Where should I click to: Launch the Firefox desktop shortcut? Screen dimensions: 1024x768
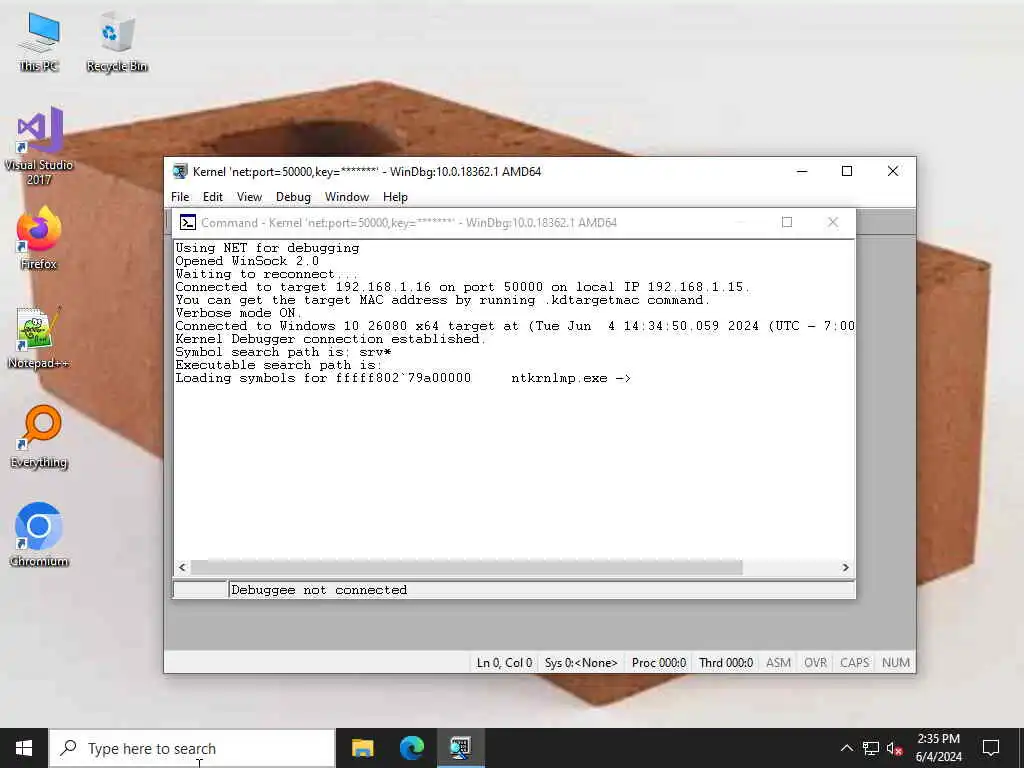(x=39, y=238)
